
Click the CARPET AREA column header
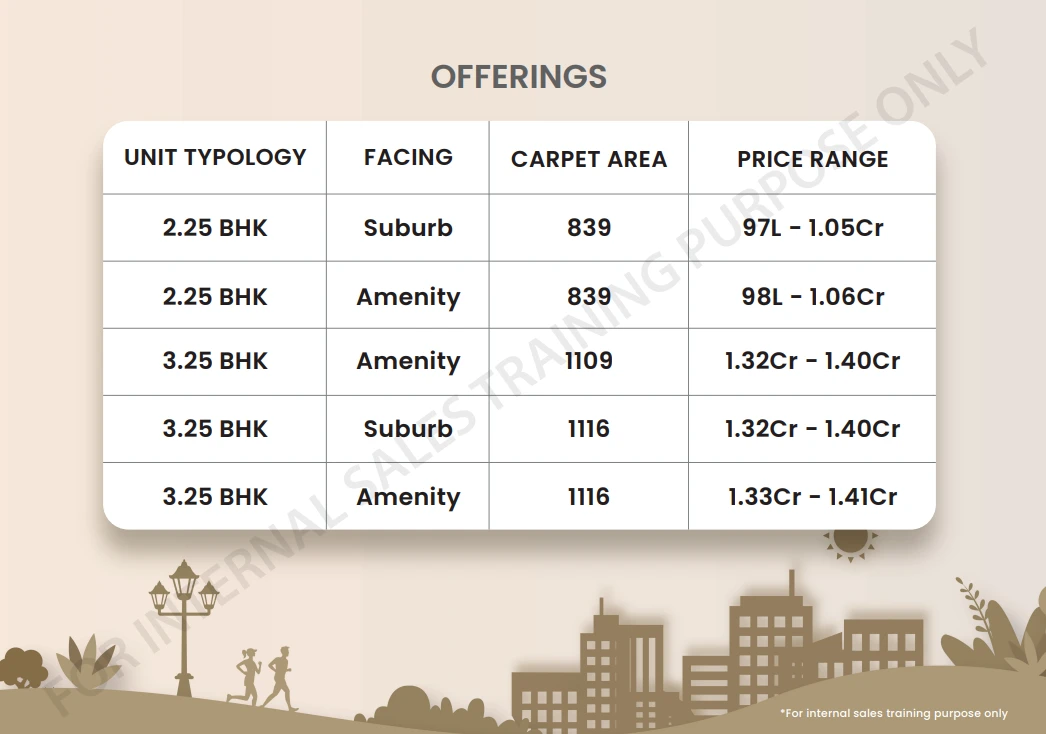pos(589,159)
